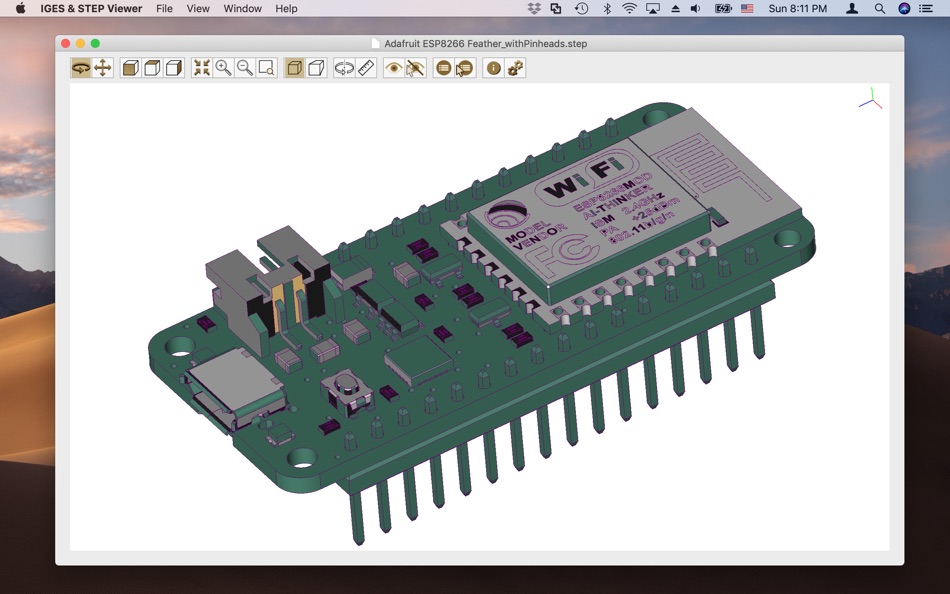Screen dimensions: 950x594
Task: Click the Bluetooth menu bar icon
Action: point(606,8)
